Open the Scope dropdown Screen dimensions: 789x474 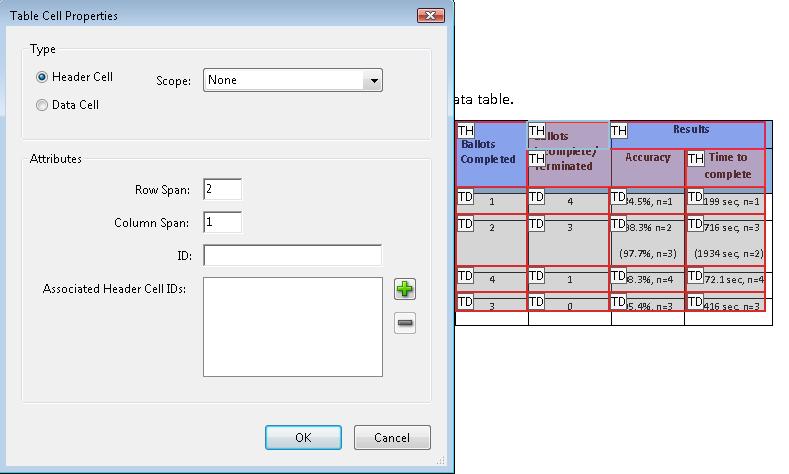(292, 80)
